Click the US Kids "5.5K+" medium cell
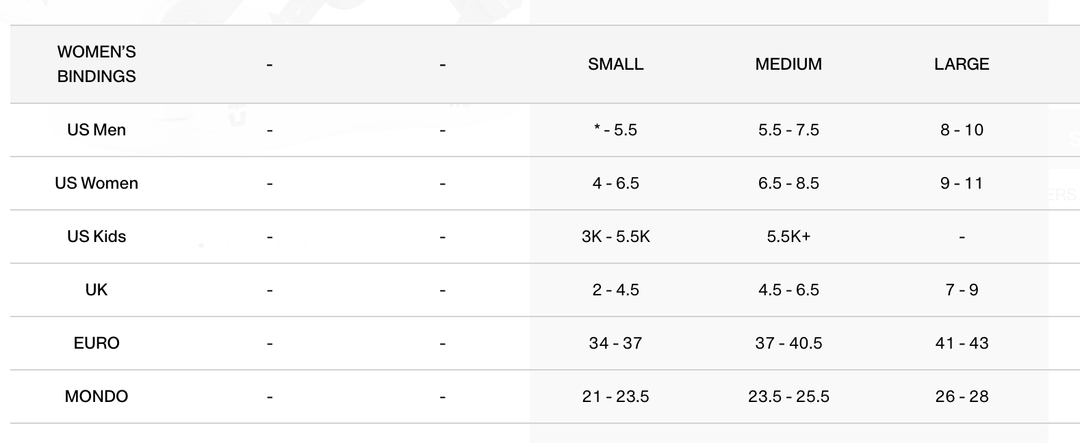This screenshot has width=1080, height=443. coord(788,237)
